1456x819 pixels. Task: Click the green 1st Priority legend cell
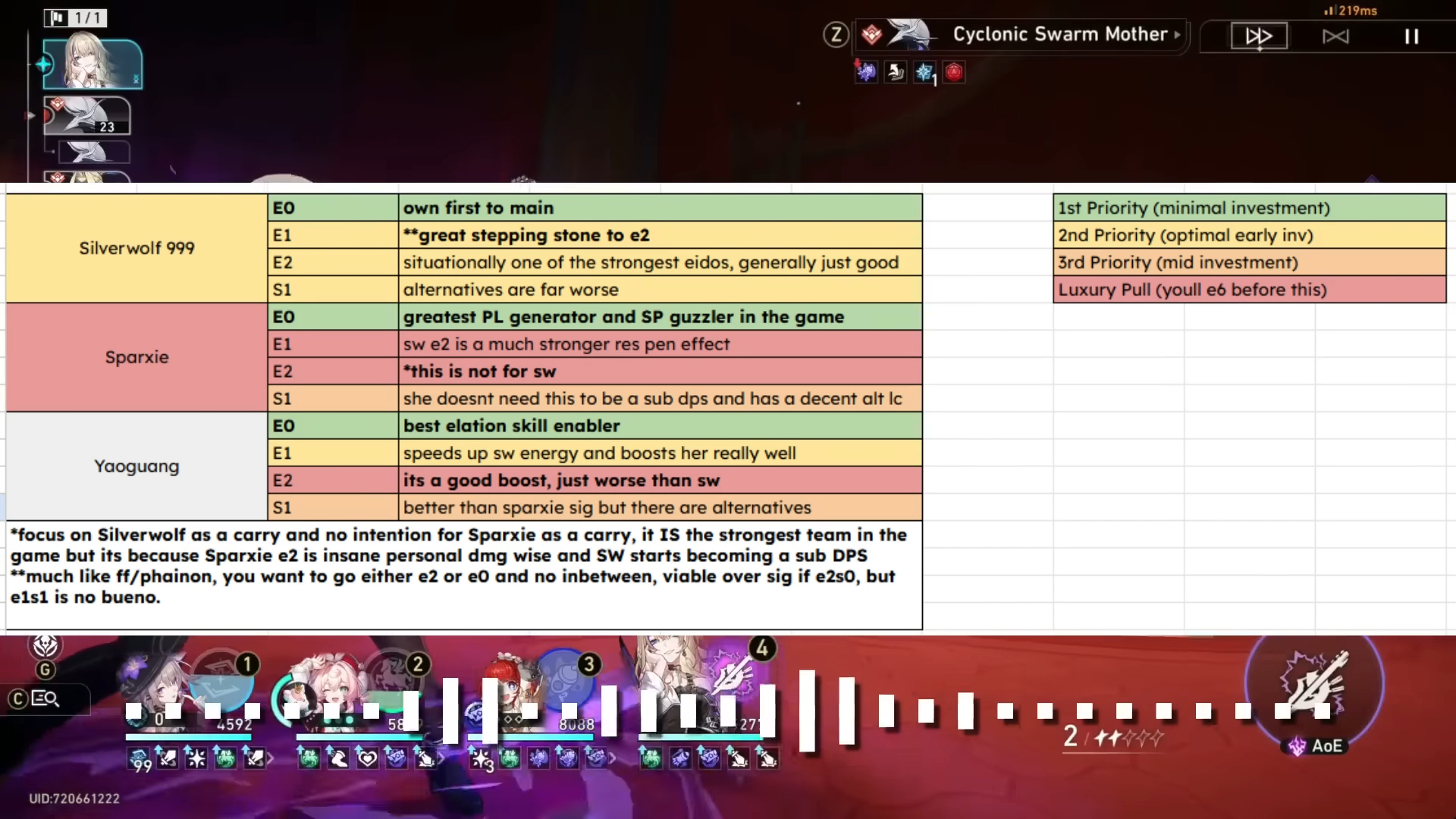tap(1249, 208)
